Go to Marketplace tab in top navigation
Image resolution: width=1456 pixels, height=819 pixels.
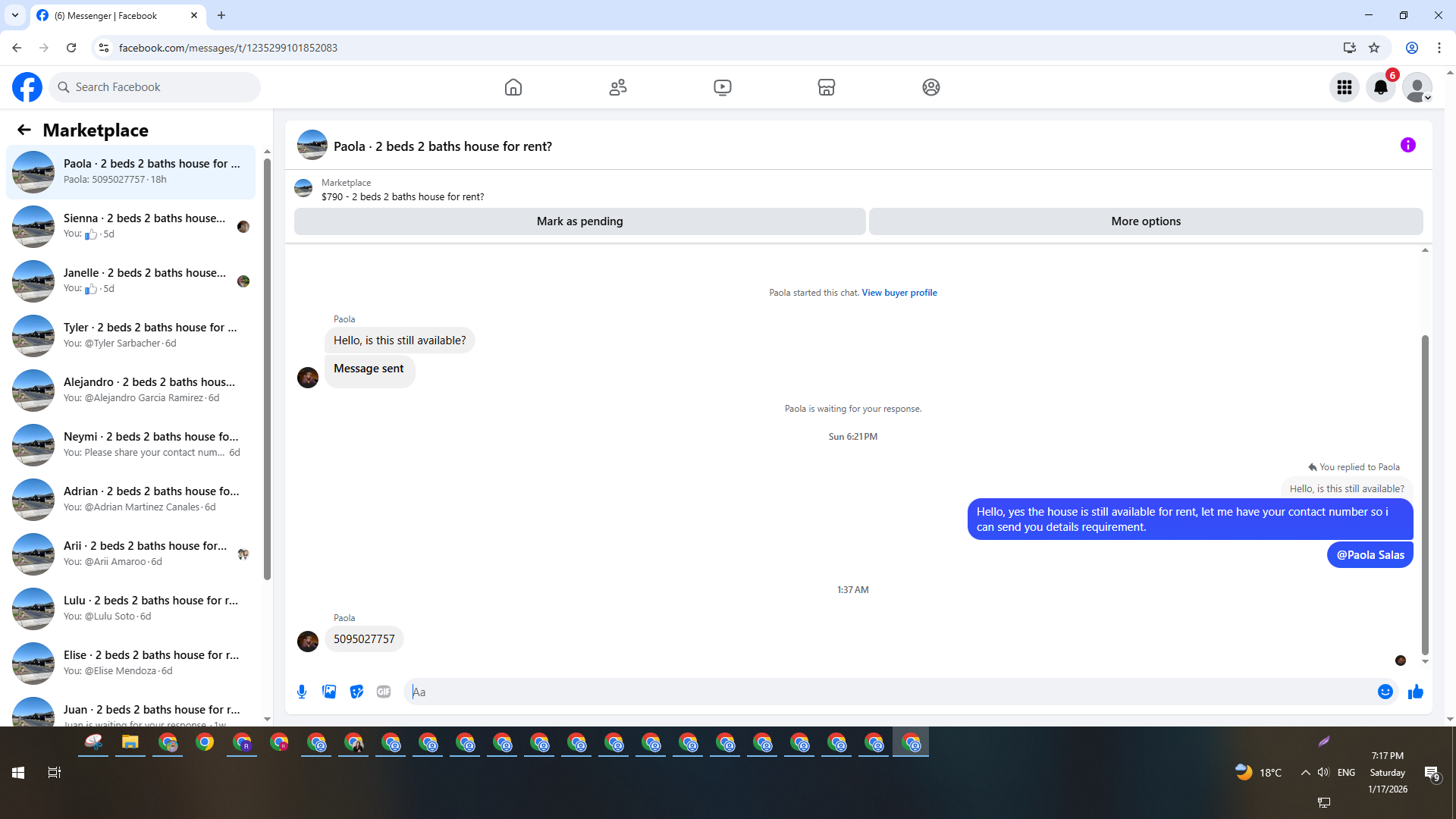826,87
